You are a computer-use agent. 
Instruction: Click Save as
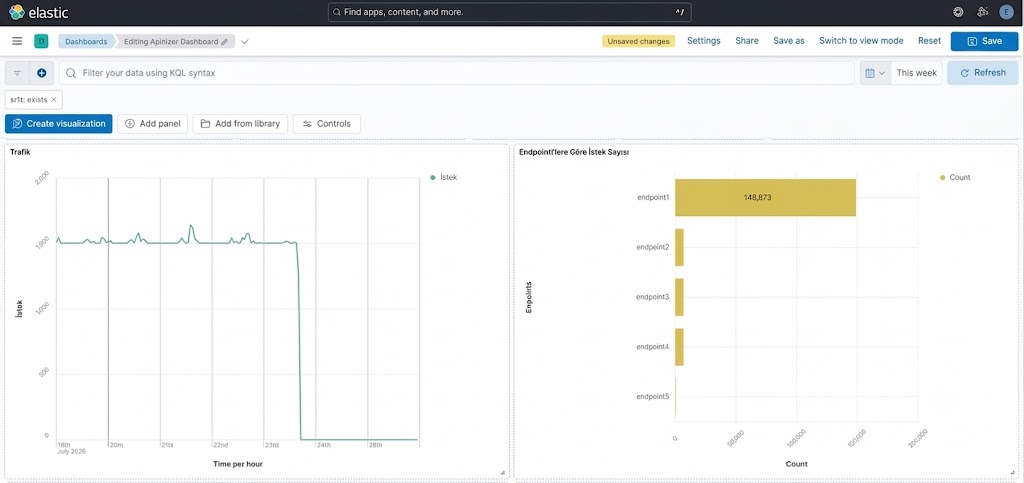tap(788, 40)
